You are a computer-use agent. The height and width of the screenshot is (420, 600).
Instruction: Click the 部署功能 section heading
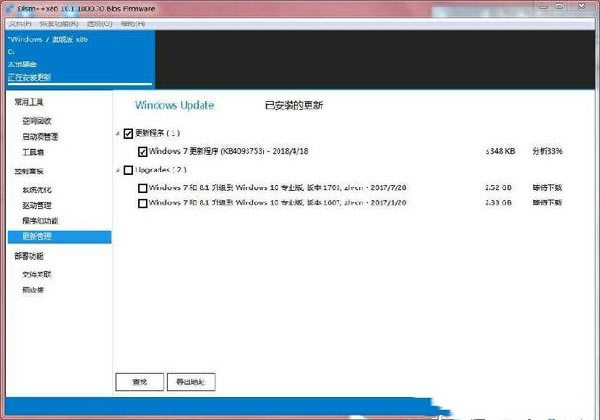click(x=29, y=256)
